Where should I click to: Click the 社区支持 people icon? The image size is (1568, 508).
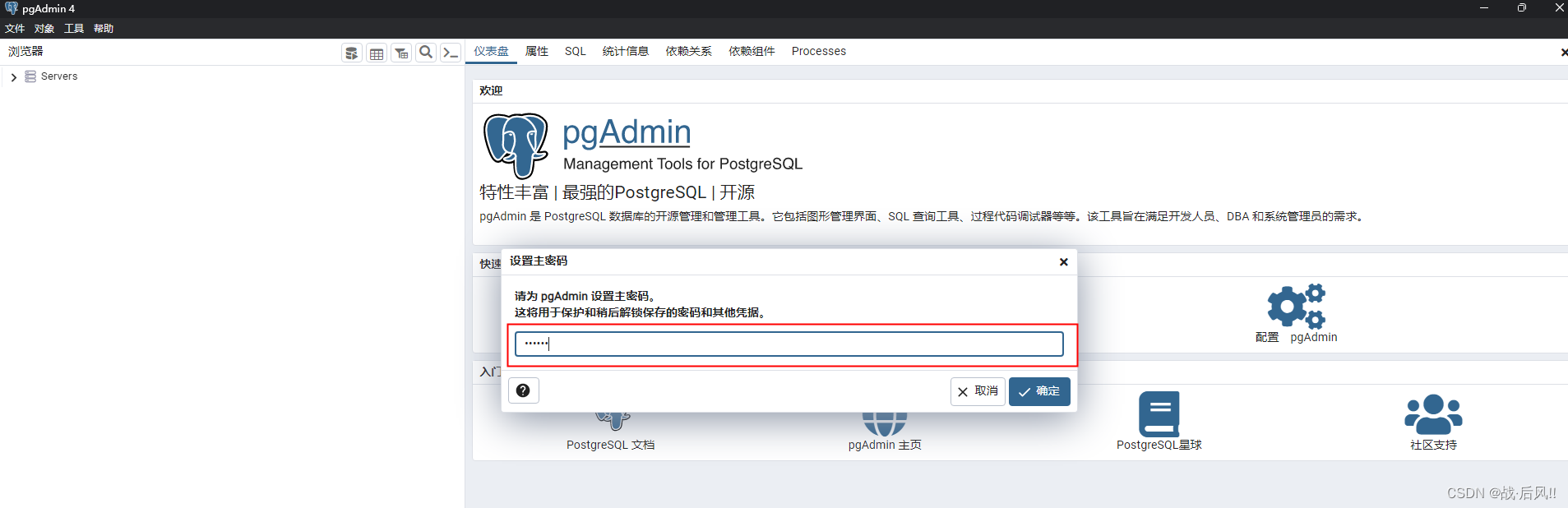tap(1433, 414)
